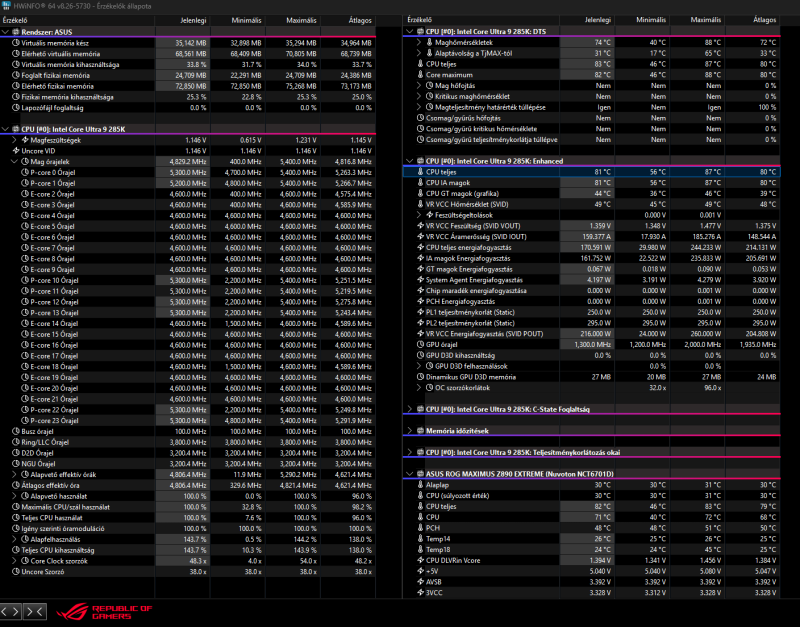Expand the Alapvető használat row
800x627 pixels.
point(14,496)
